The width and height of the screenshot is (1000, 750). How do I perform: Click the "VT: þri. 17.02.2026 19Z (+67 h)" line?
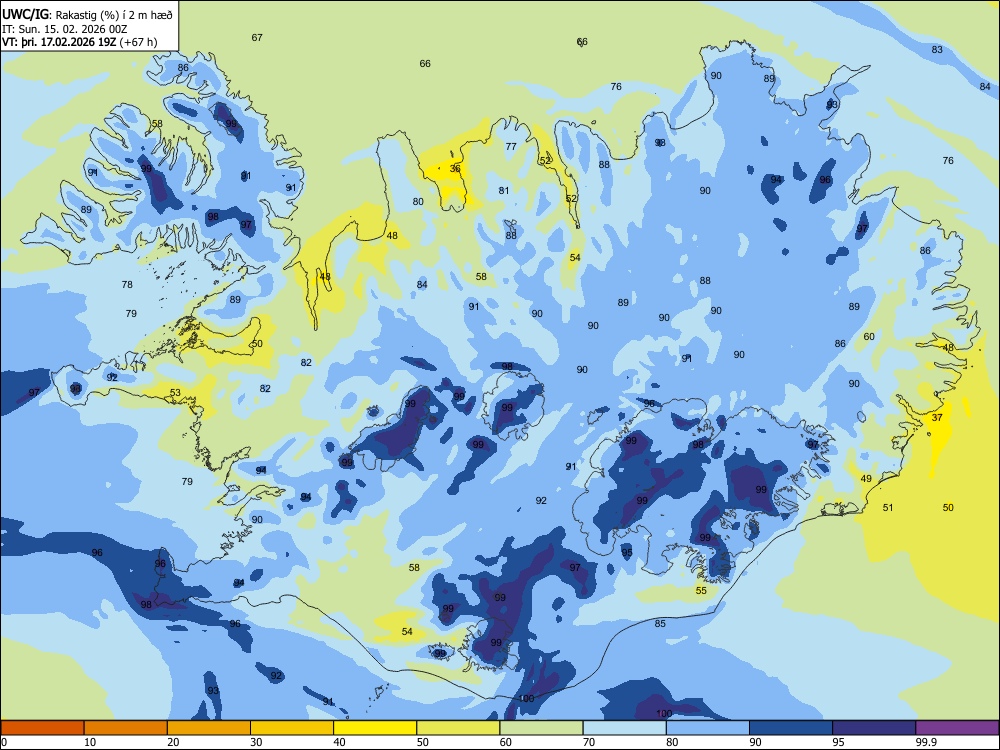click(79, 42)
